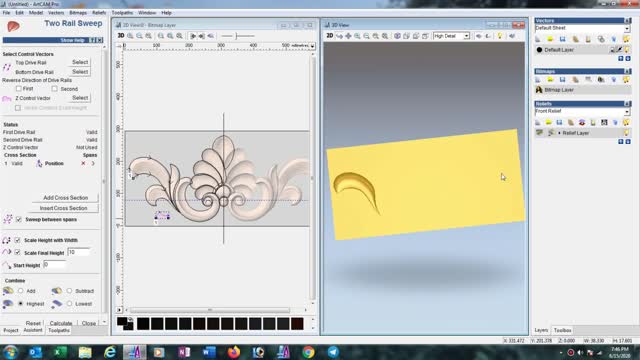
Task: Click save disk icon in Vectors panel
Action: pos(562,39)
